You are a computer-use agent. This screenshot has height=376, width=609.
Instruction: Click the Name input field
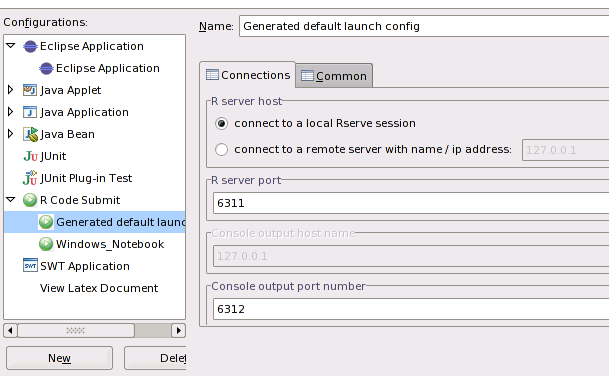pyautogui.click(x=424, y=26)
